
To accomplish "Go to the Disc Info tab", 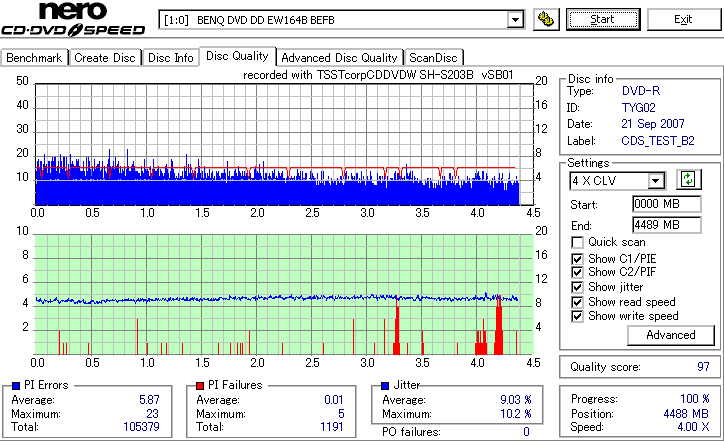I will (170, 58).
